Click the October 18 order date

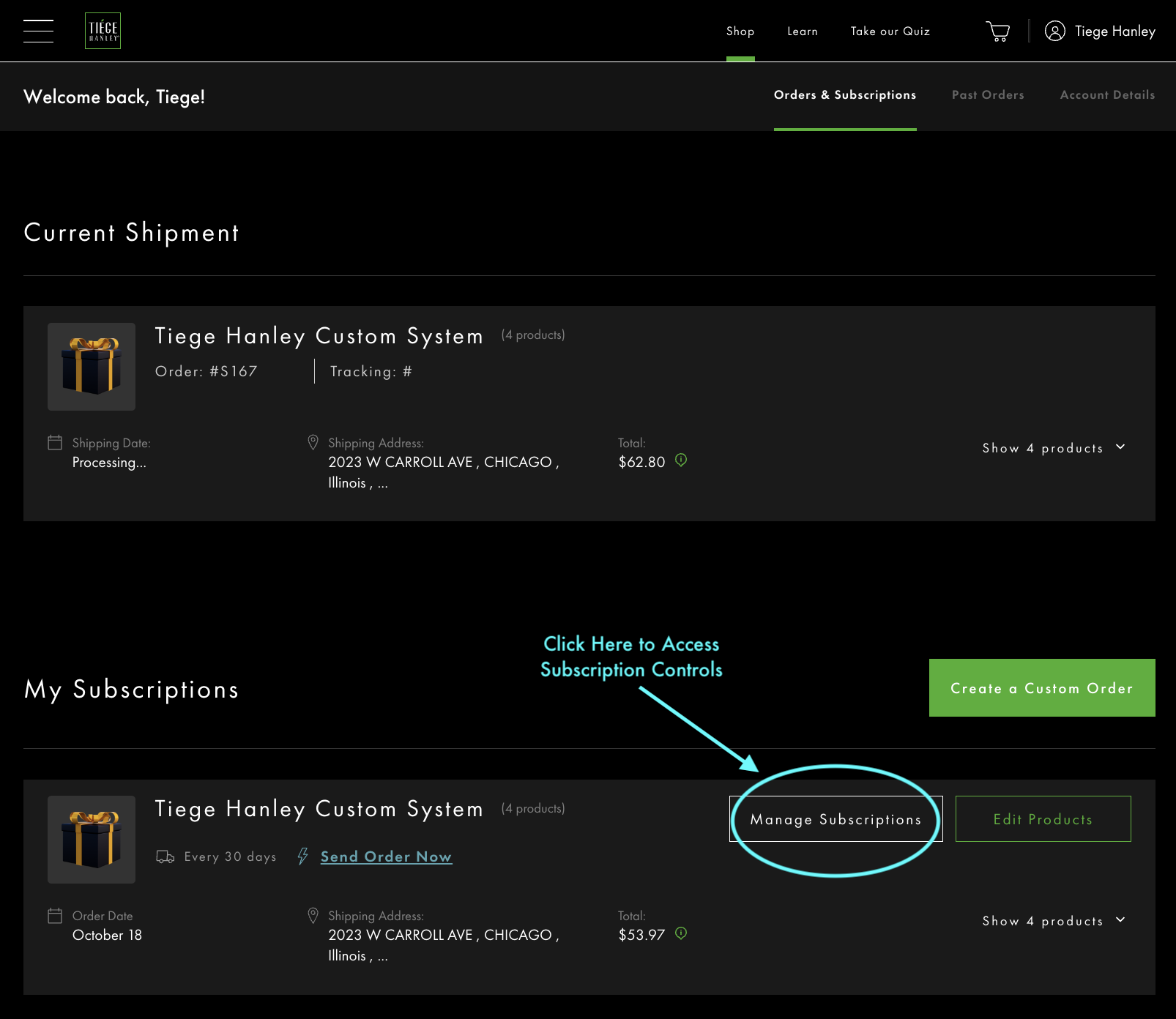107,936
